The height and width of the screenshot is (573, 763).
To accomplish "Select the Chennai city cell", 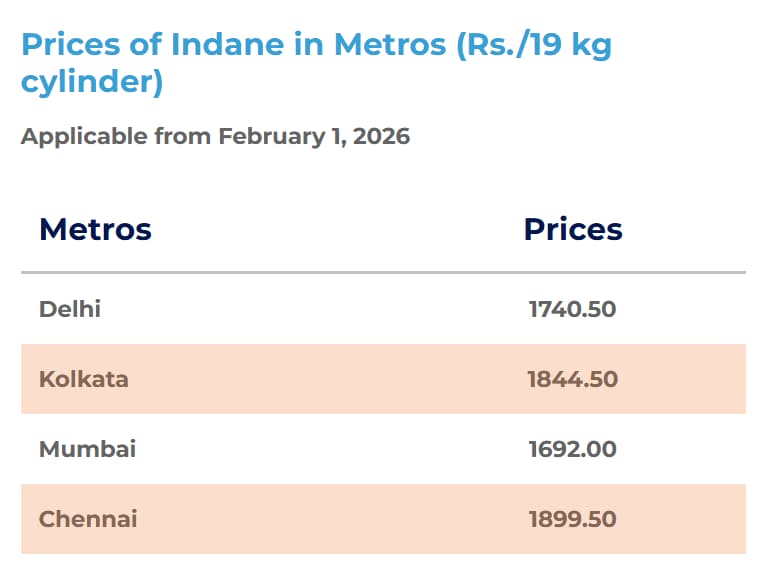I will (88, 519).
